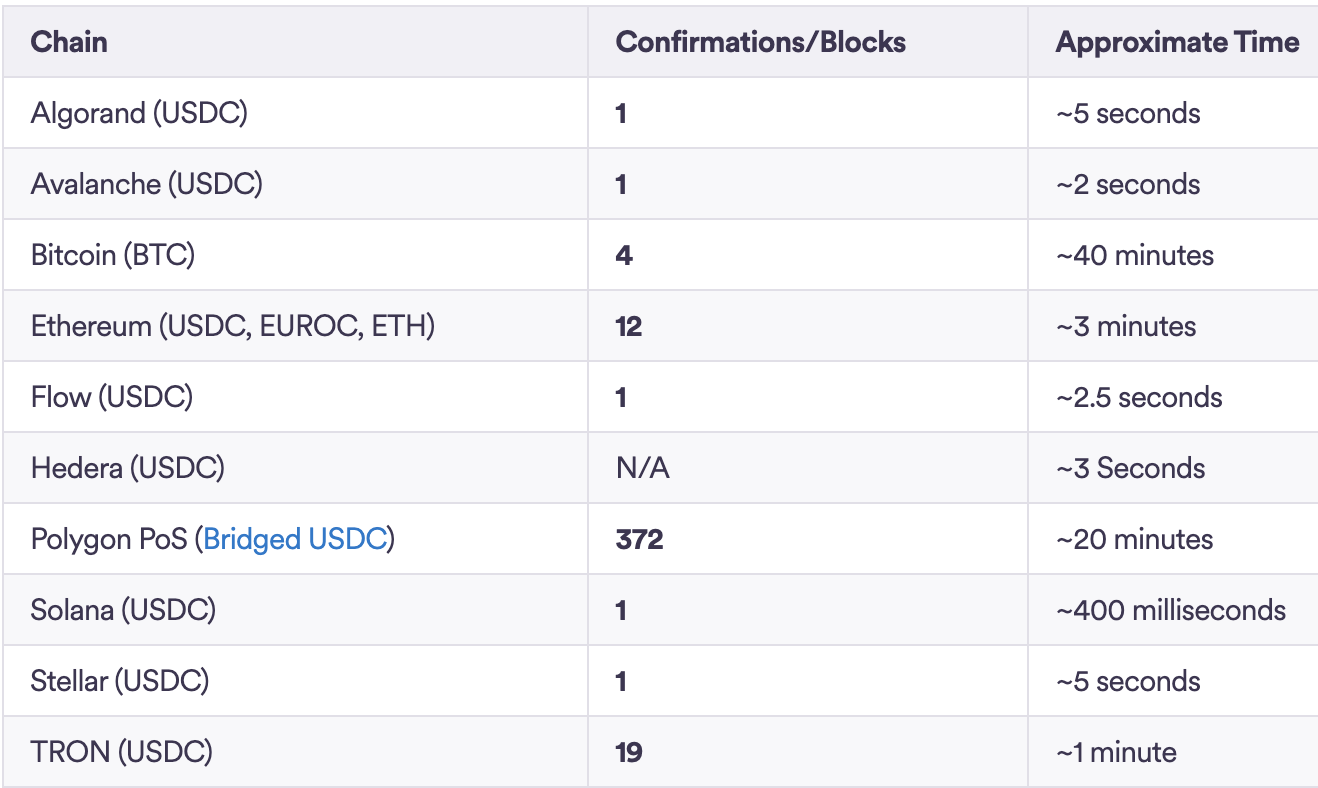This screenshot has height=788, width=1318.
Task: Click the ~40 minutes time cell
Action: tap(1134, 255)
